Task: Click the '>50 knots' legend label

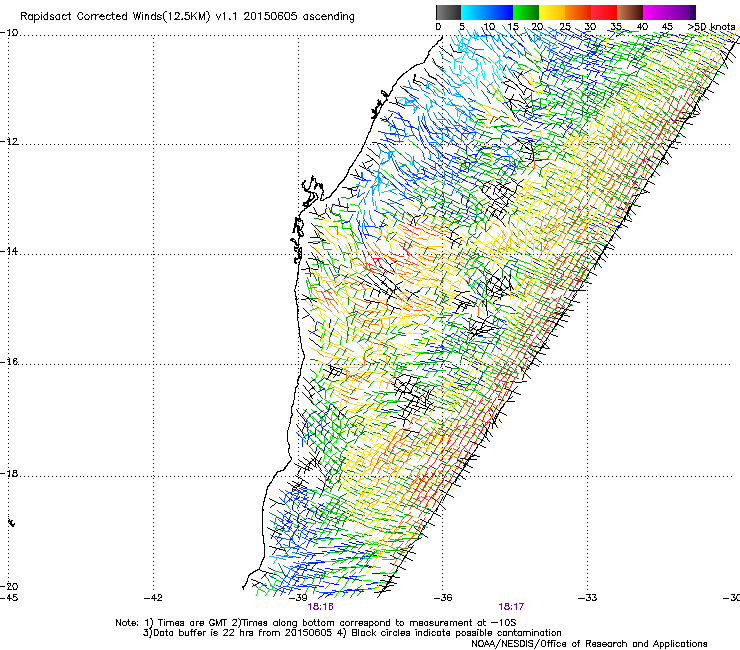Action: [x=711, y=27]
